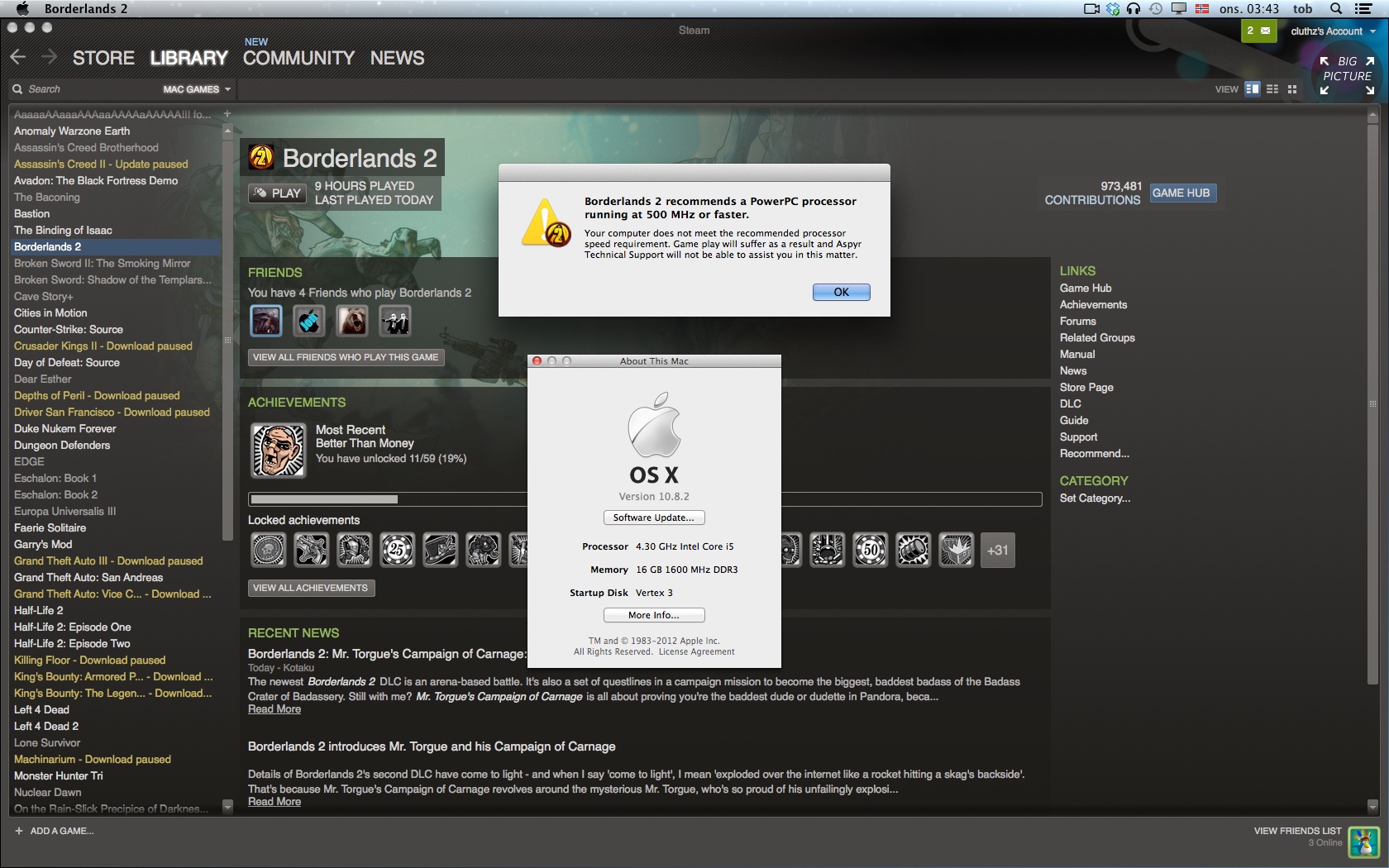Switch library to list view

pos(1272,89)
